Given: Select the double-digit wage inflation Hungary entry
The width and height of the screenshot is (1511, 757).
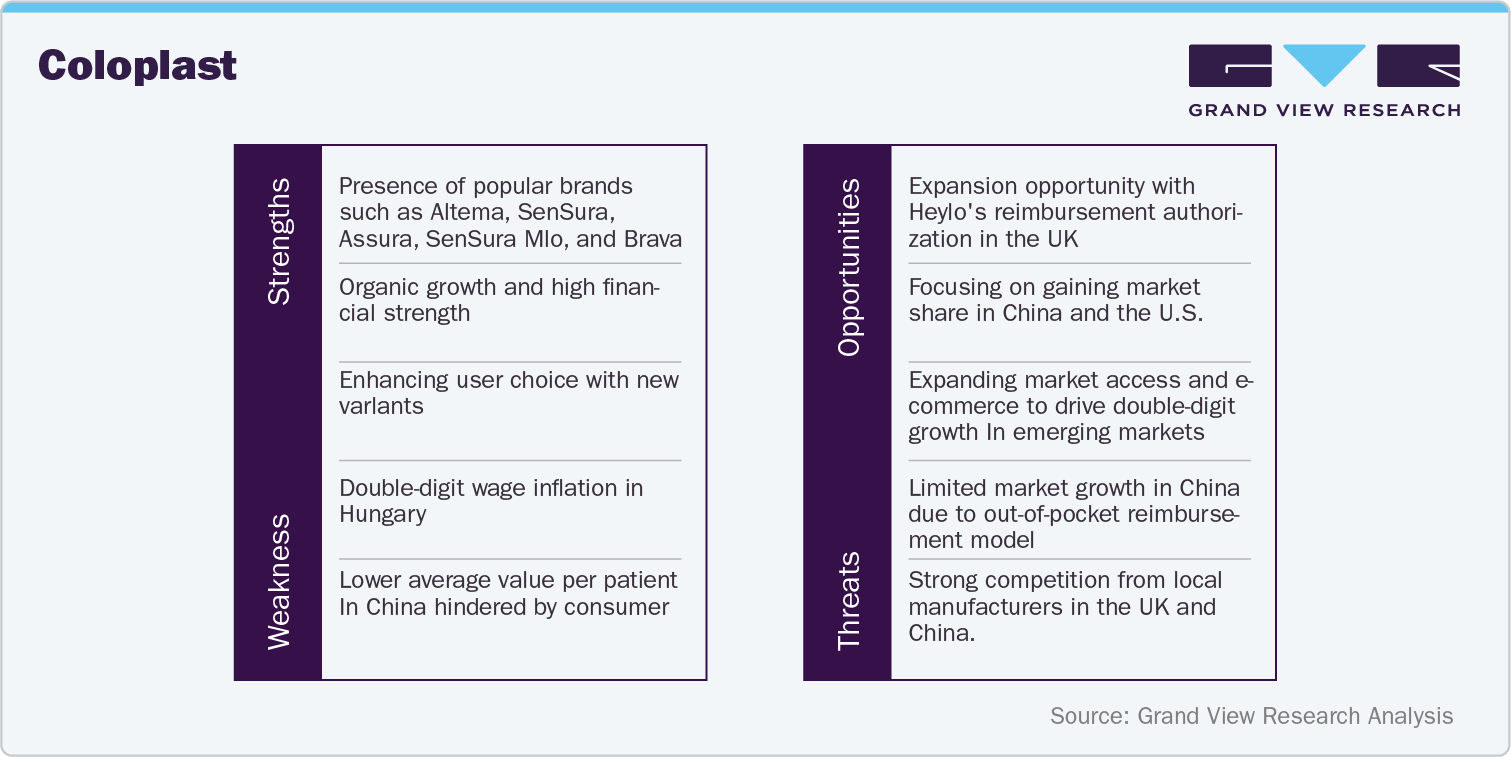Looking at the screenshot, I should [x=490, y=501].
